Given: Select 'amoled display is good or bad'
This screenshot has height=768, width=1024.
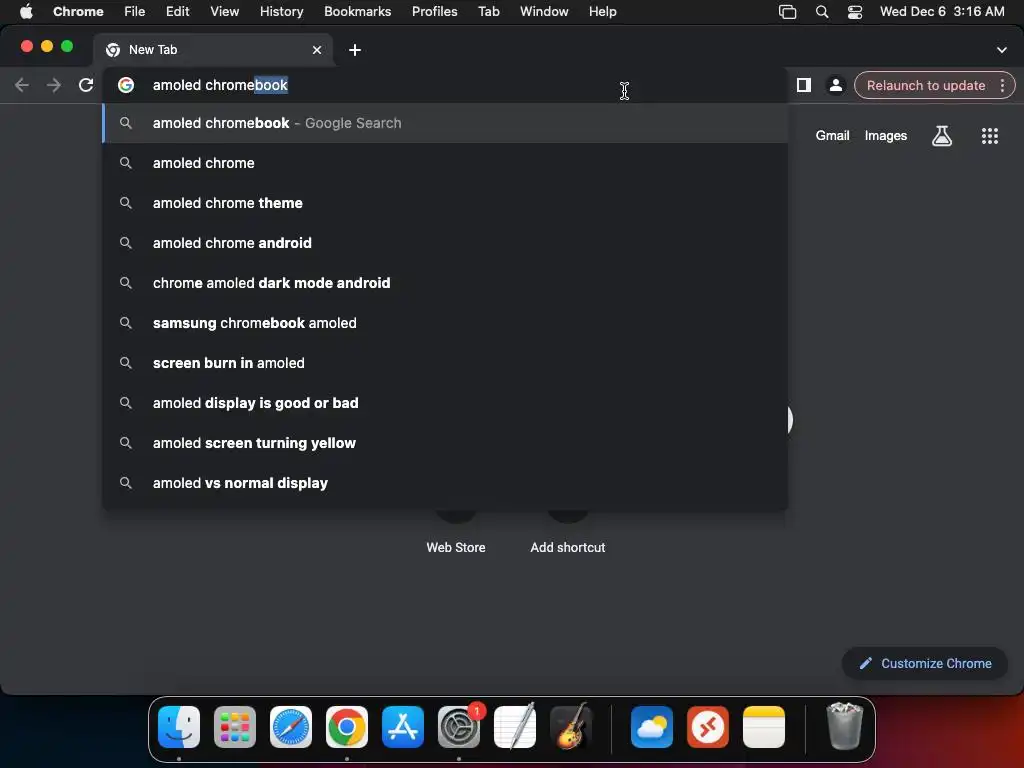Looking at the screenshot, I should click(x=445, y=403).
